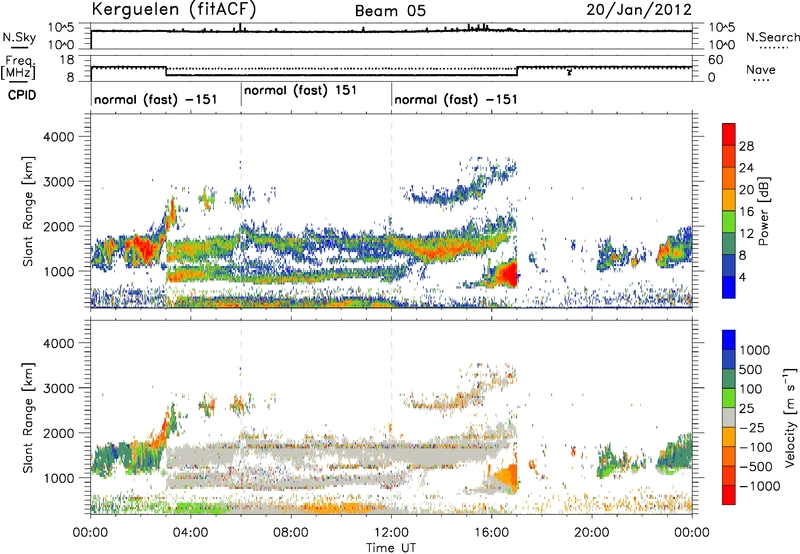This screenshot has width=800, height=554.
Task: Click the dark blue top of the velocity colorbar
Action: (x=729, y=340)
